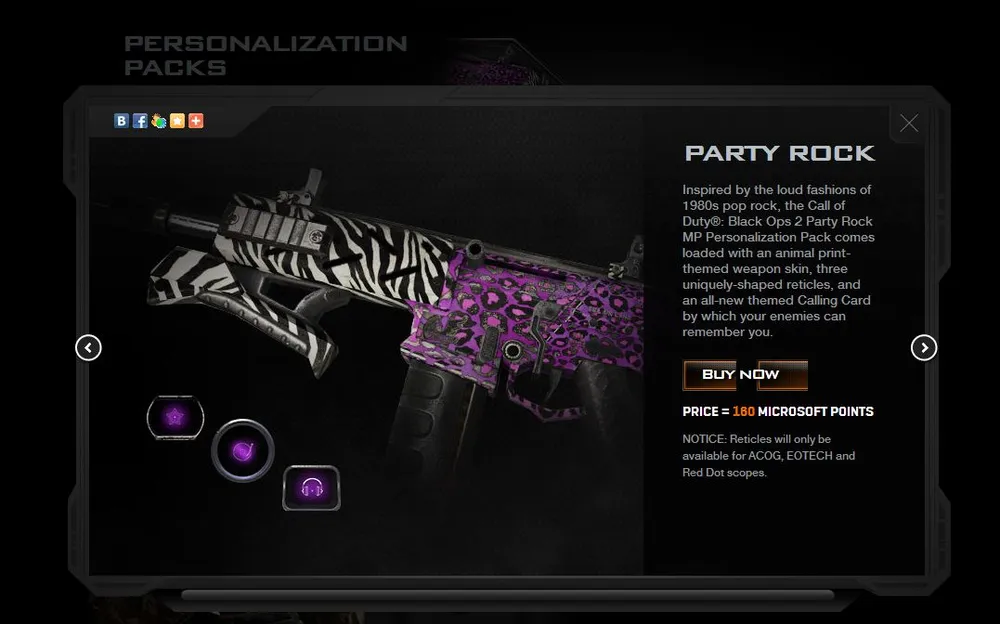Click the horizontal scrollbar below the panel
This screenshot has width=1000, height=624.
coord(508,595)
